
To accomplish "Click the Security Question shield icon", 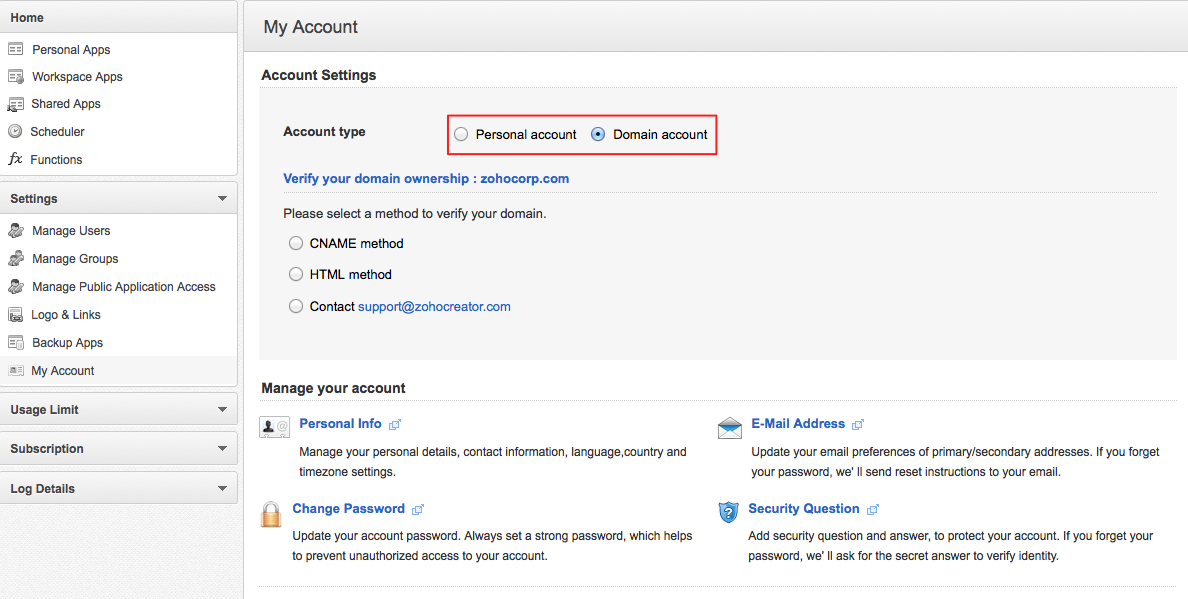I will pyautogui.click(x=728, y=512).
